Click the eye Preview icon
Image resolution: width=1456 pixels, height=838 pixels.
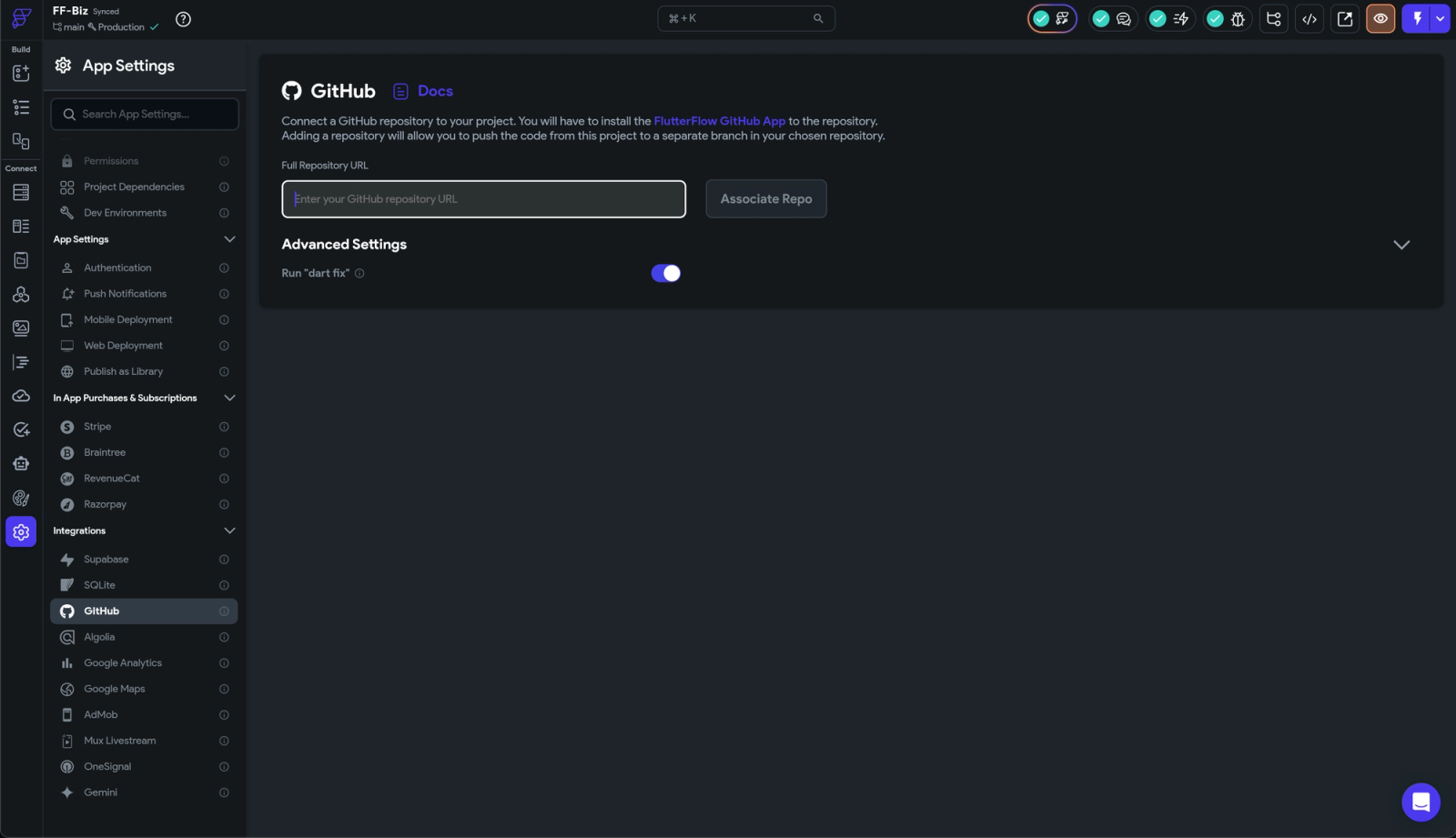pyautogui.click(x=1380, y=18)
